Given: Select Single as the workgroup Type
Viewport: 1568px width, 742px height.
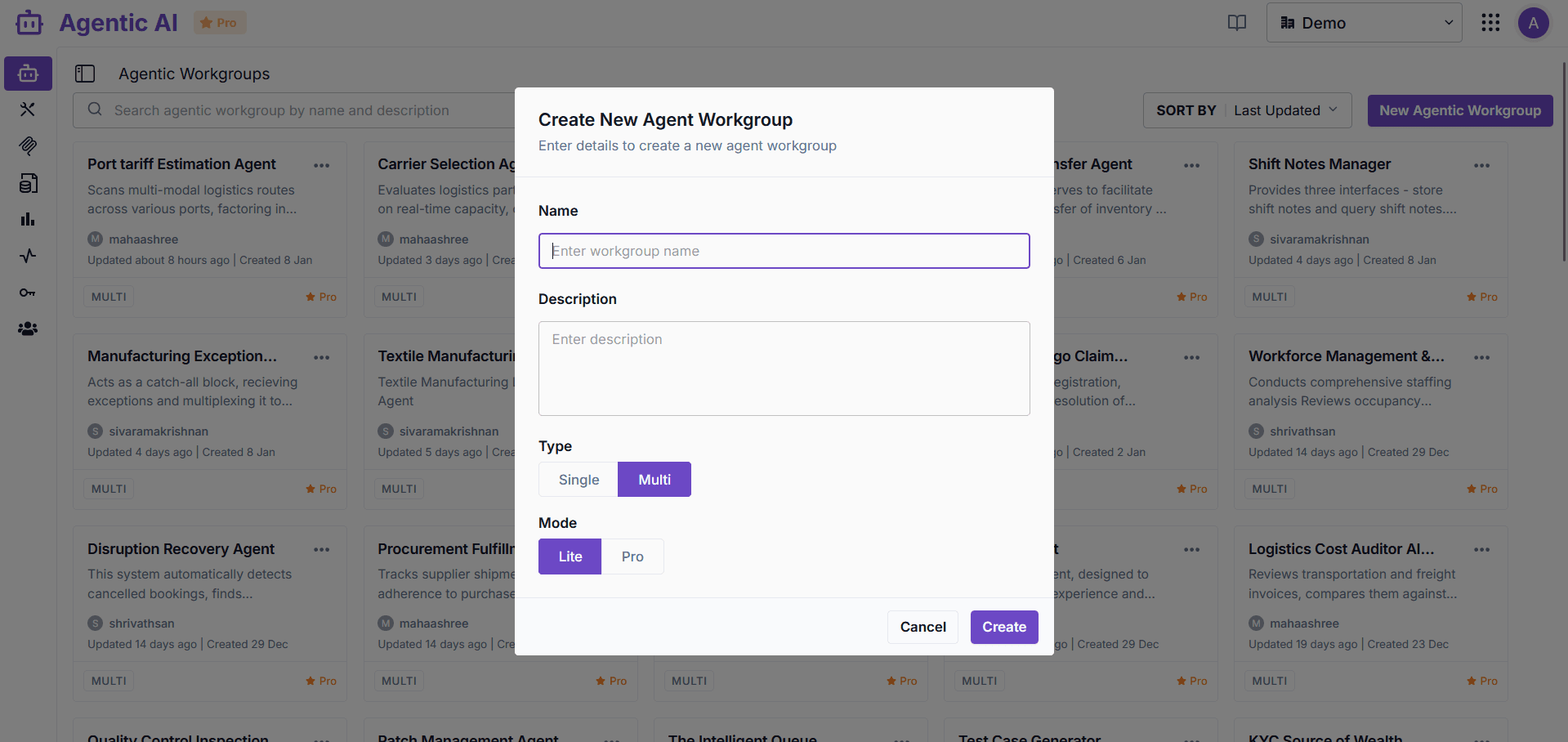Looking at the screenshot, I should pos(578,479).
